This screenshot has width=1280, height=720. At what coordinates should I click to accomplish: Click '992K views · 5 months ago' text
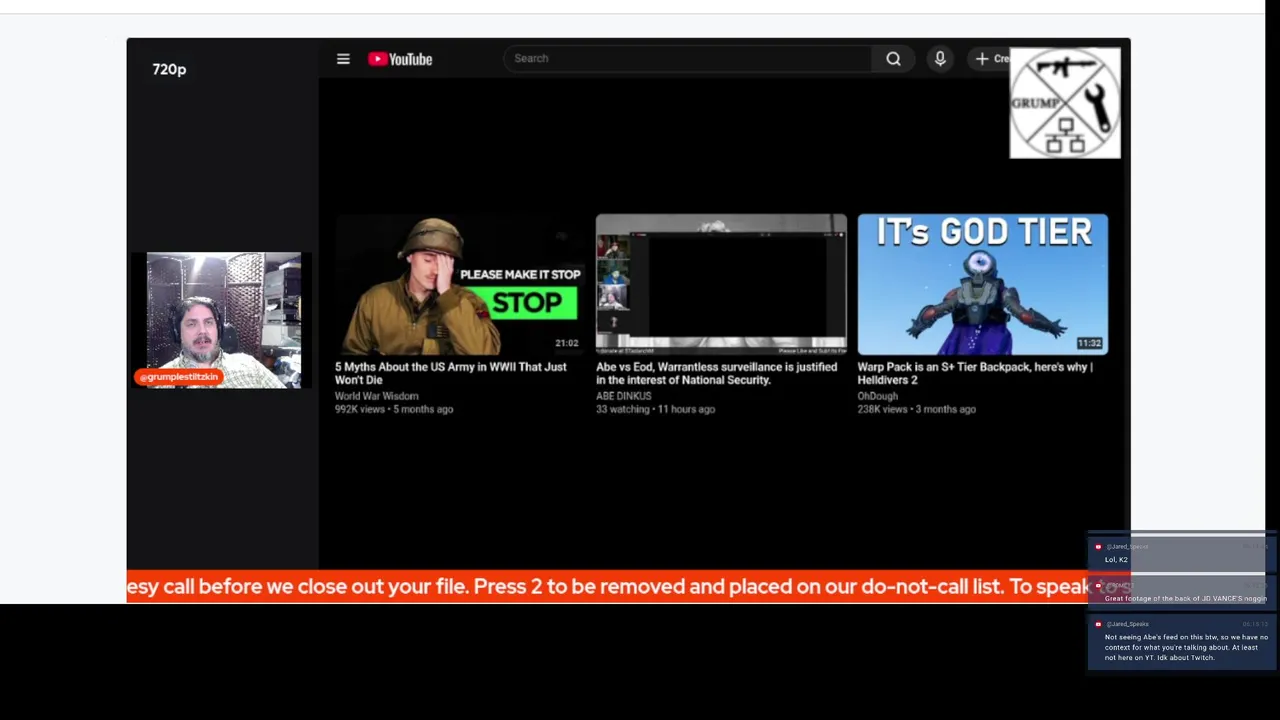coord(394,409)
